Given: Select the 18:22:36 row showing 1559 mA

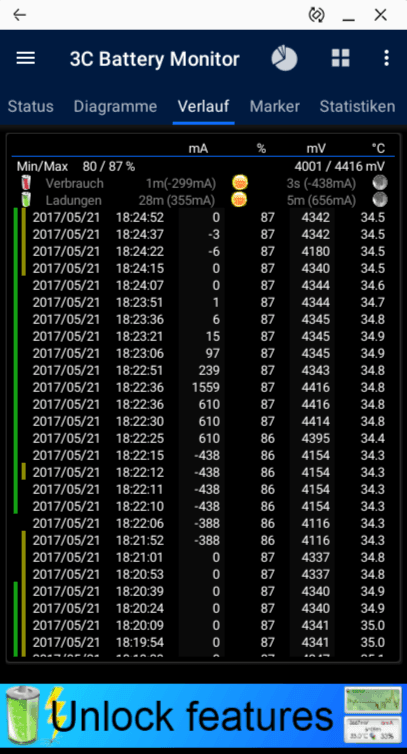Looking at the screenshot, I should (x=209, y=388).
